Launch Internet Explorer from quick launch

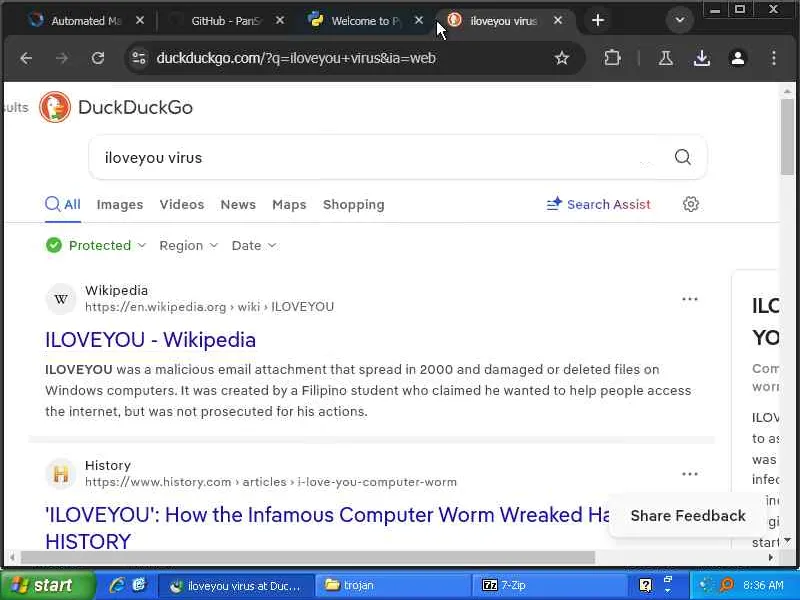[117, 585]
